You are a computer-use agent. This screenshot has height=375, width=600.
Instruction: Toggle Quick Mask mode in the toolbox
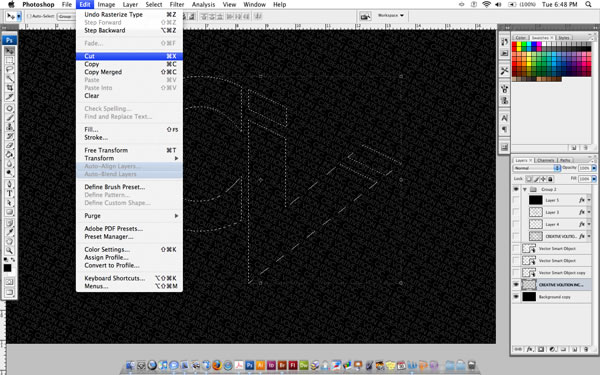[10, 282]
